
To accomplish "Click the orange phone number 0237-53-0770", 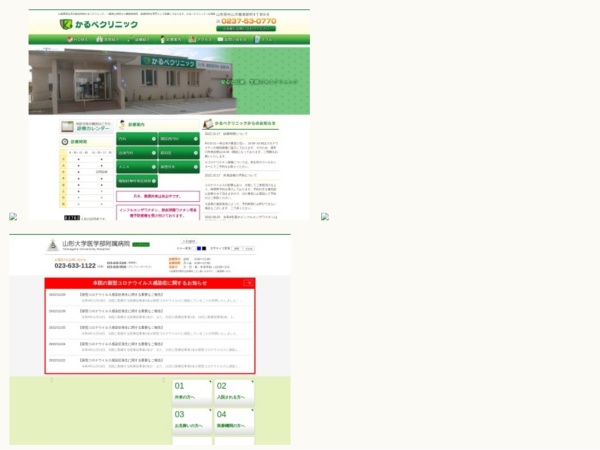I will point(249,21).
